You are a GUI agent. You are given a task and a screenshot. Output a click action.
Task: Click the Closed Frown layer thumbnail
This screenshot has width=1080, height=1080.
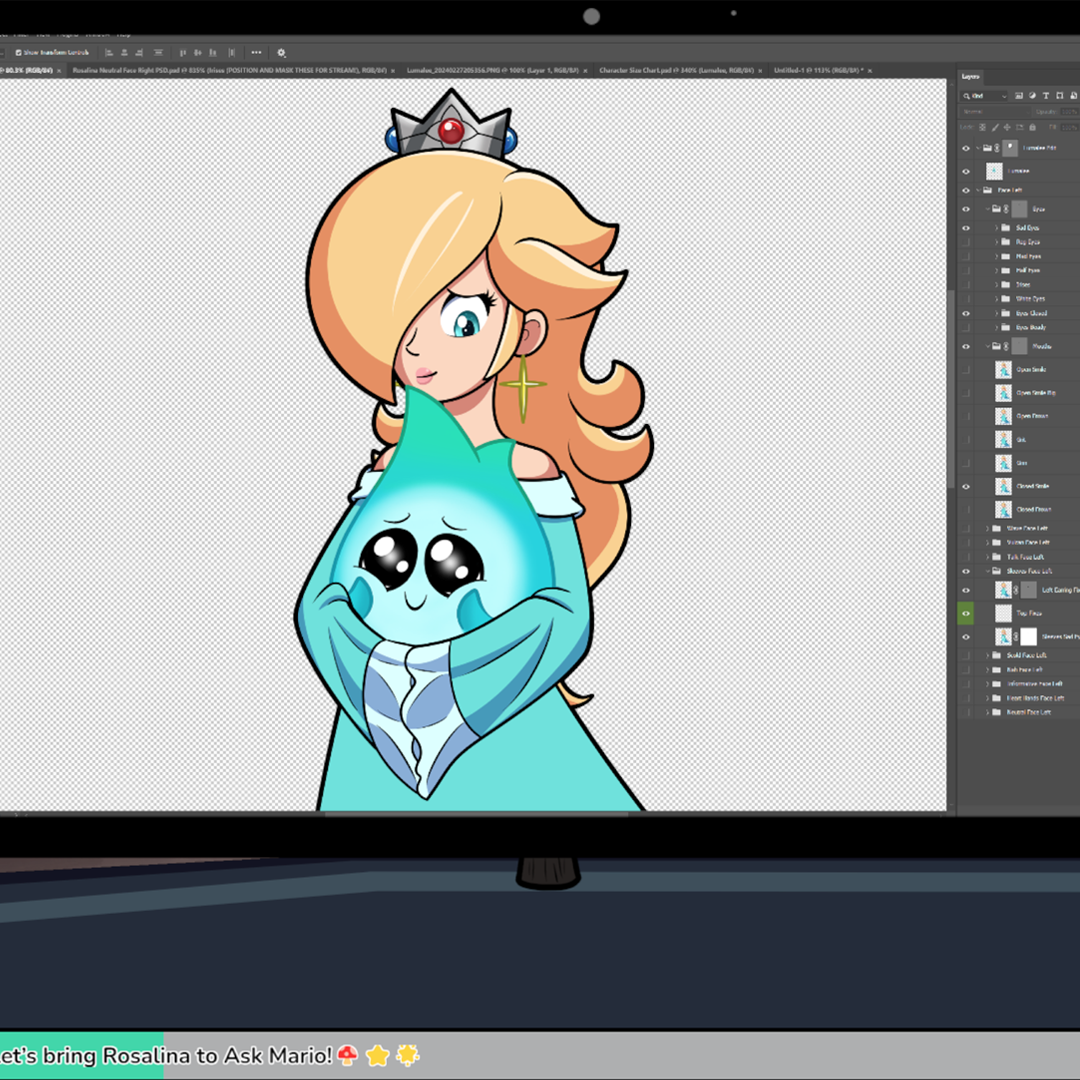1003,509
